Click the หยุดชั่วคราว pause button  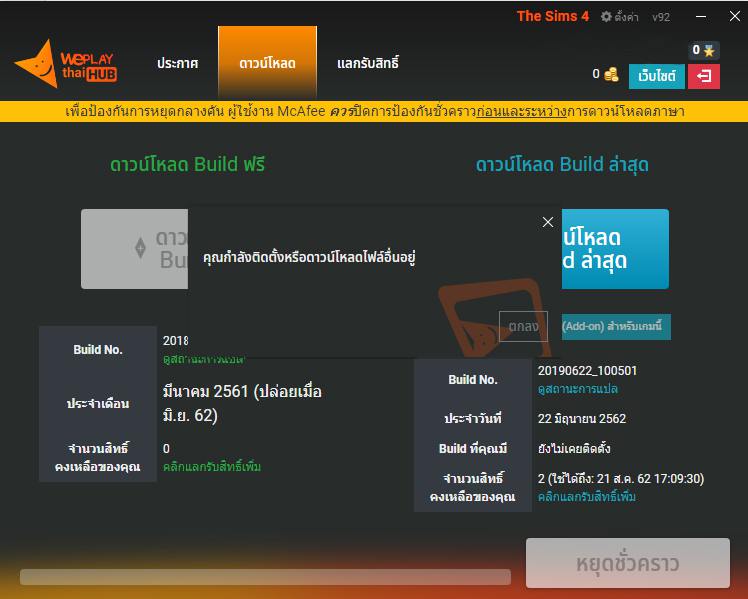(x=628, y=563)
